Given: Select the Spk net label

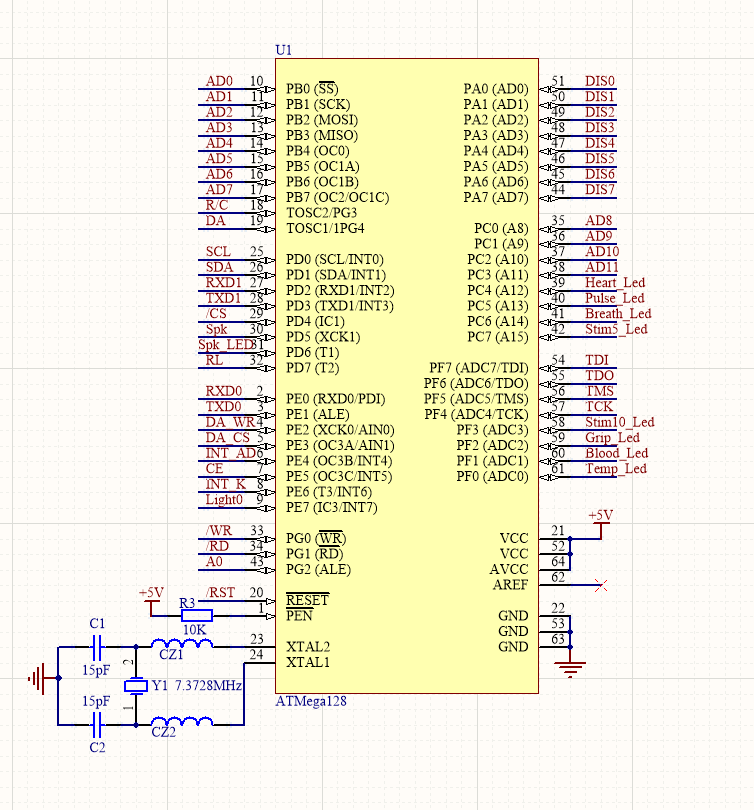Looking at the screenshot, I should tap(216, 330).
